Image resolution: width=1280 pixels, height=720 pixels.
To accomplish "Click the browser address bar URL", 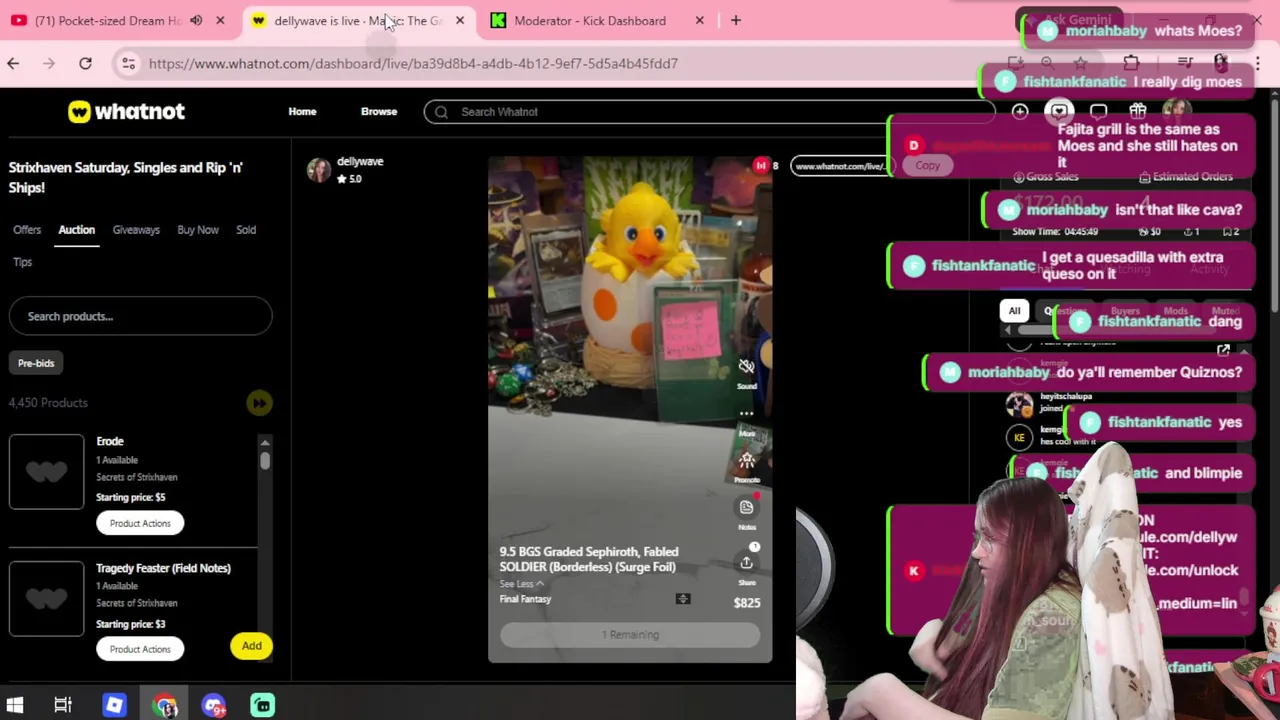I will [x=413, y=63].
